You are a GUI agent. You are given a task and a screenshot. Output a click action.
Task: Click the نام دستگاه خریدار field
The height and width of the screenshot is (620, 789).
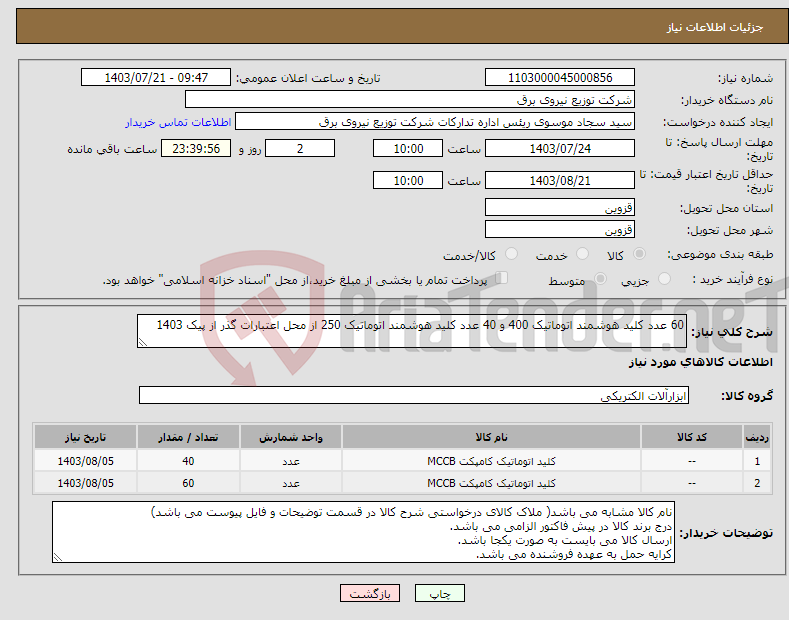pos(410,99)
